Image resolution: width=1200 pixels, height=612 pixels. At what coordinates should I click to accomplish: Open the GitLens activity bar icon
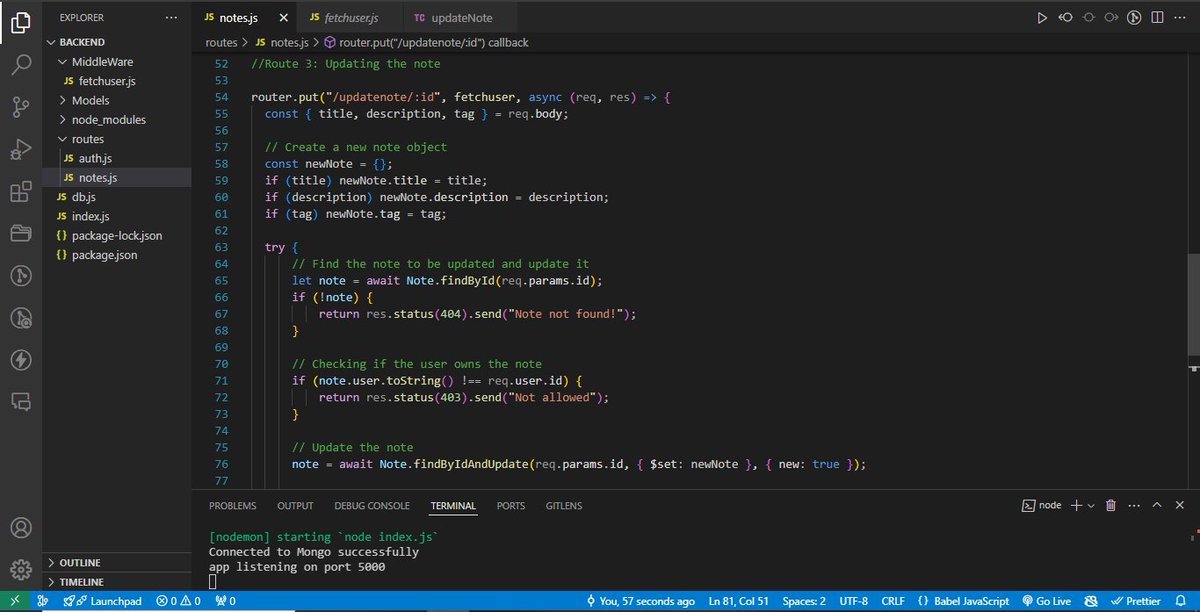[x=20, y=275]
